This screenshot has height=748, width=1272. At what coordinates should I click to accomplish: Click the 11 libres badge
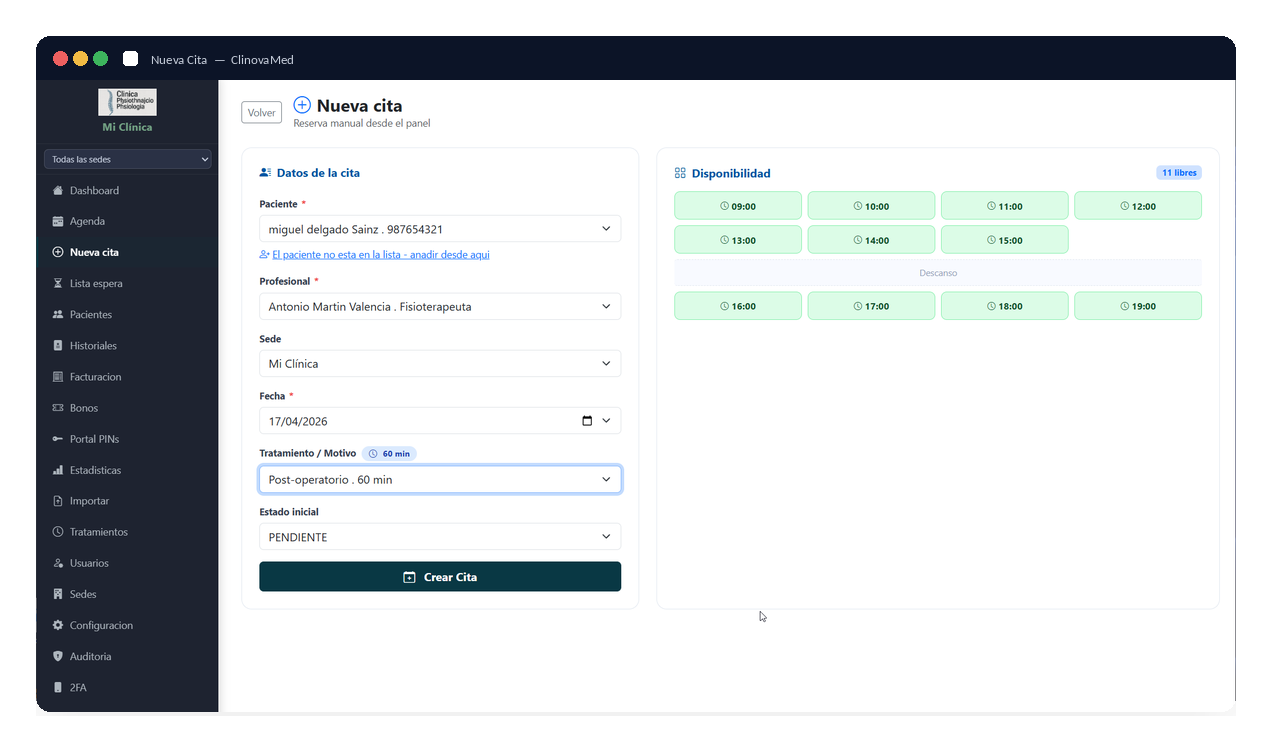pos(1179,173)
